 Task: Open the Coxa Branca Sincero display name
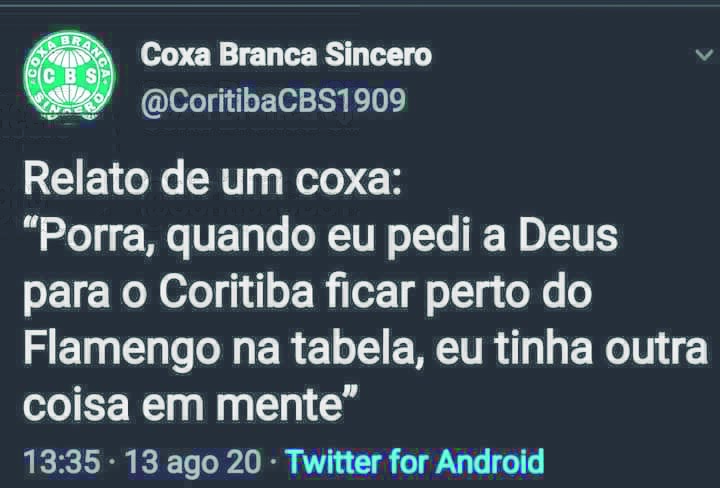coord(286,55)
